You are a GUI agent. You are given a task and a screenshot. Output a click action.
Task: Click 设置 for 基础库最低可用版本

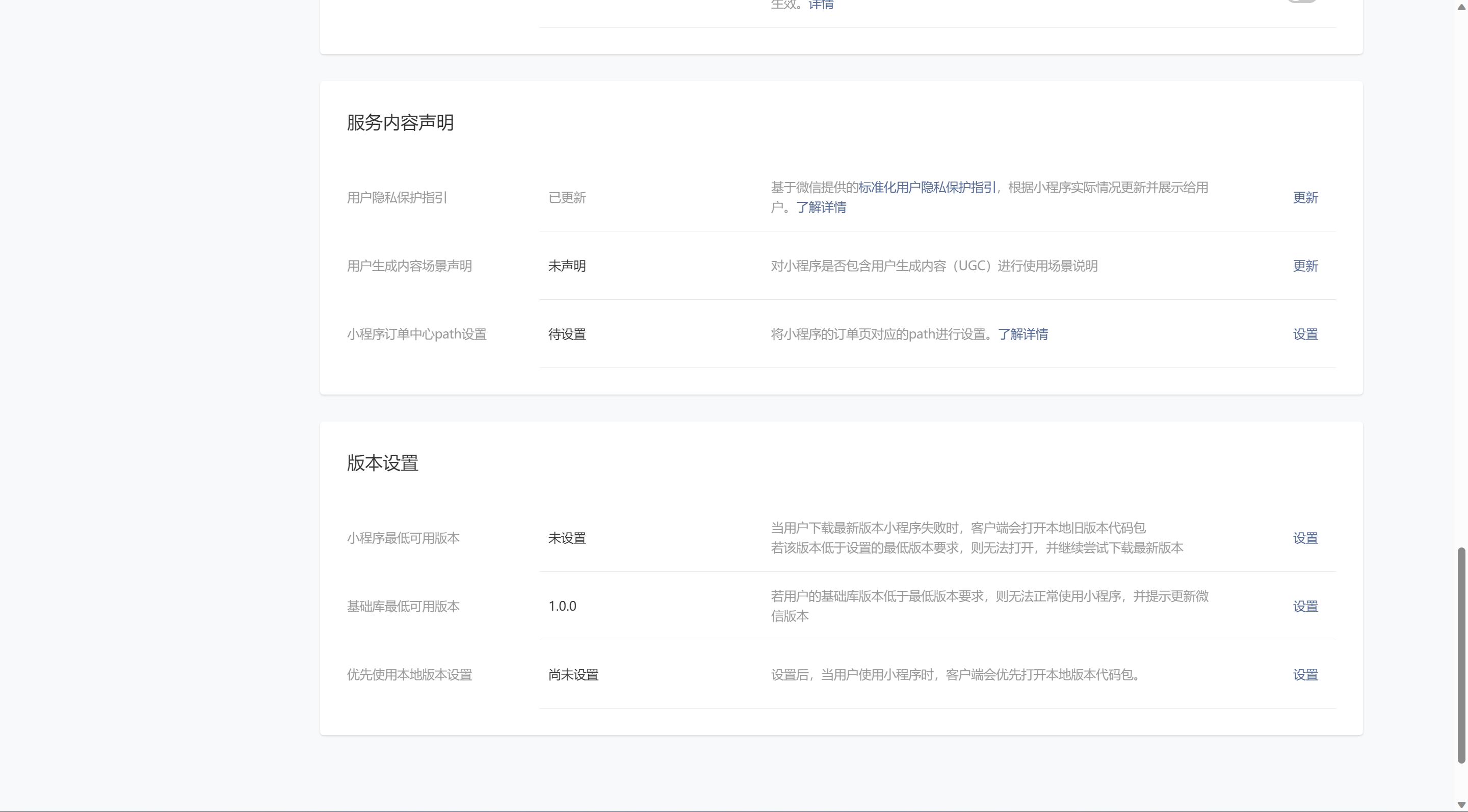pyautogui.click(x=1305, y=607)
